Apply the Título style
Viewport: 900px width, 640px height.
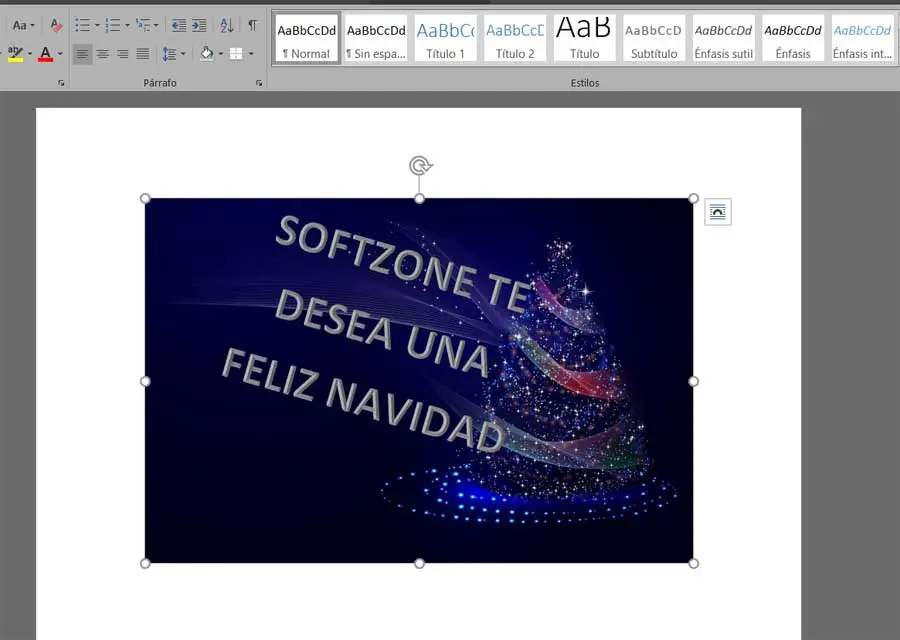[584, 38]
